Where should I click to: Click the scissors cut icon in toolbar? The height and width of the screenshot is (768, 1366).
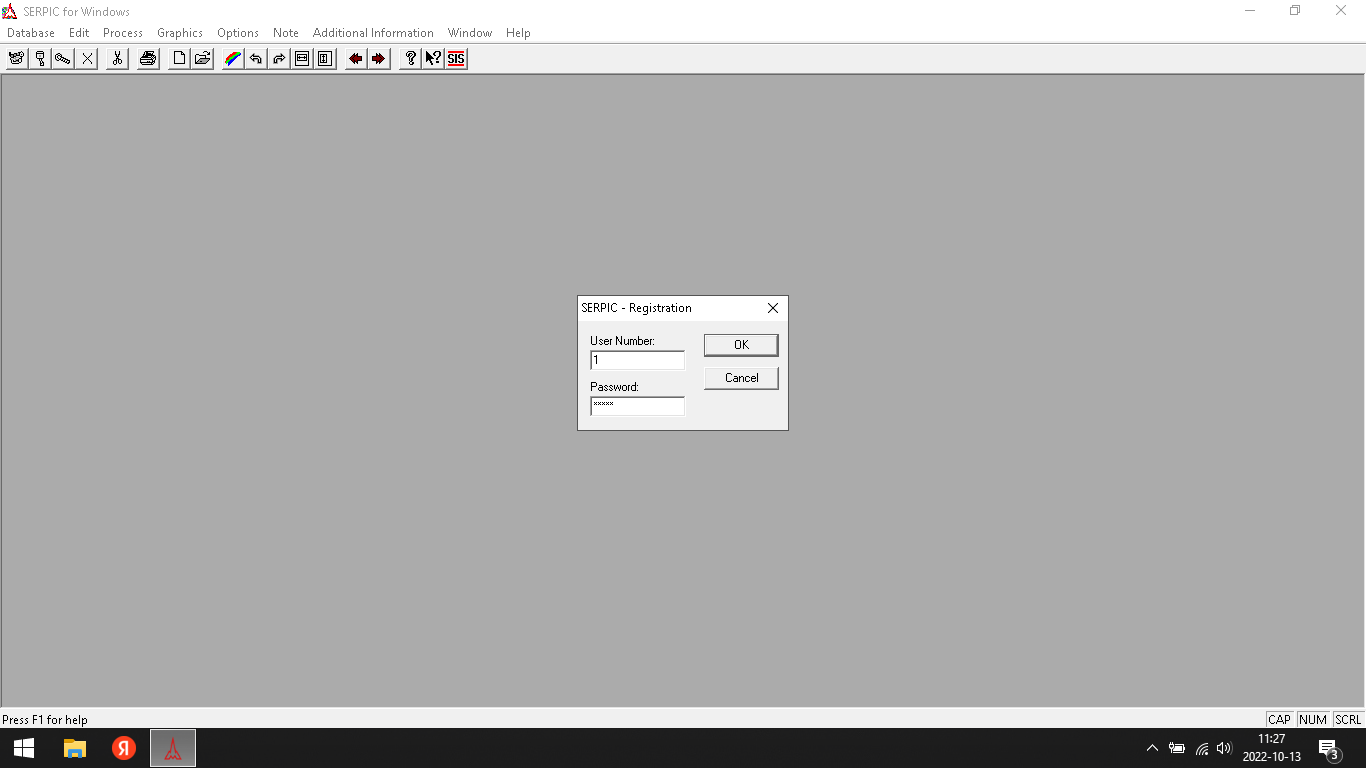pyautogui.click(x=117, y=59)
